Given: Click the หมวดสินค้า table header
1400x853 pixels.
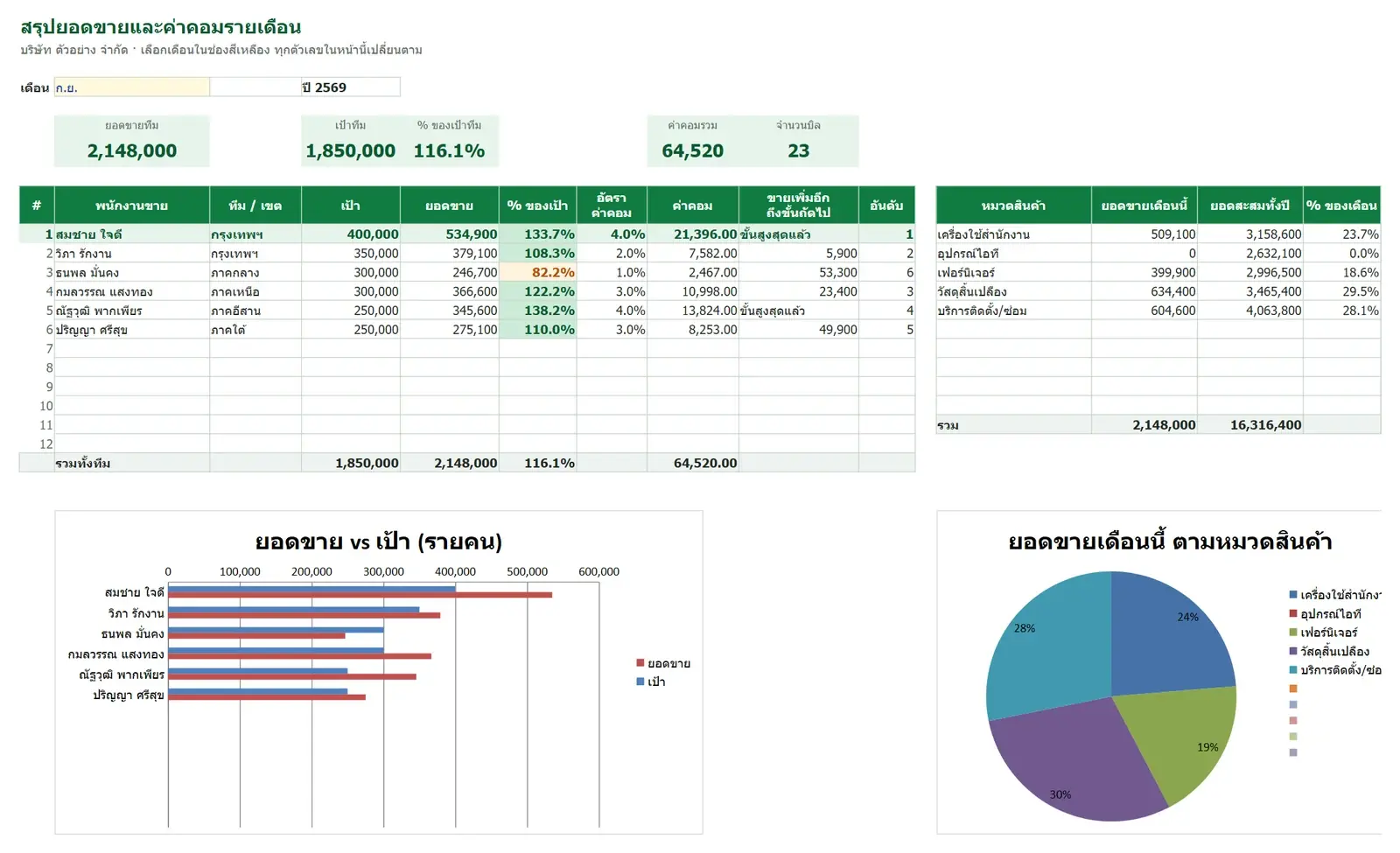Looking at the screenshot, I should point(1013,206).
